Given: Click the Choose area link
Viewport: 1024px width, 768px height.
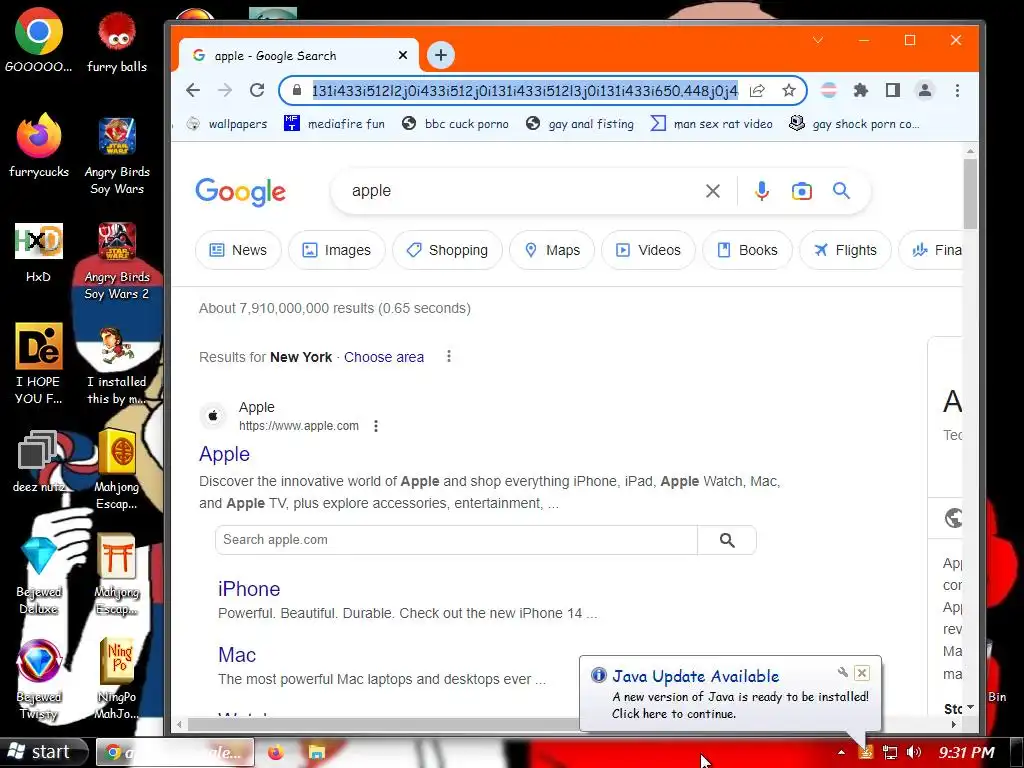Looking at the screenshot, I should 384,357.
